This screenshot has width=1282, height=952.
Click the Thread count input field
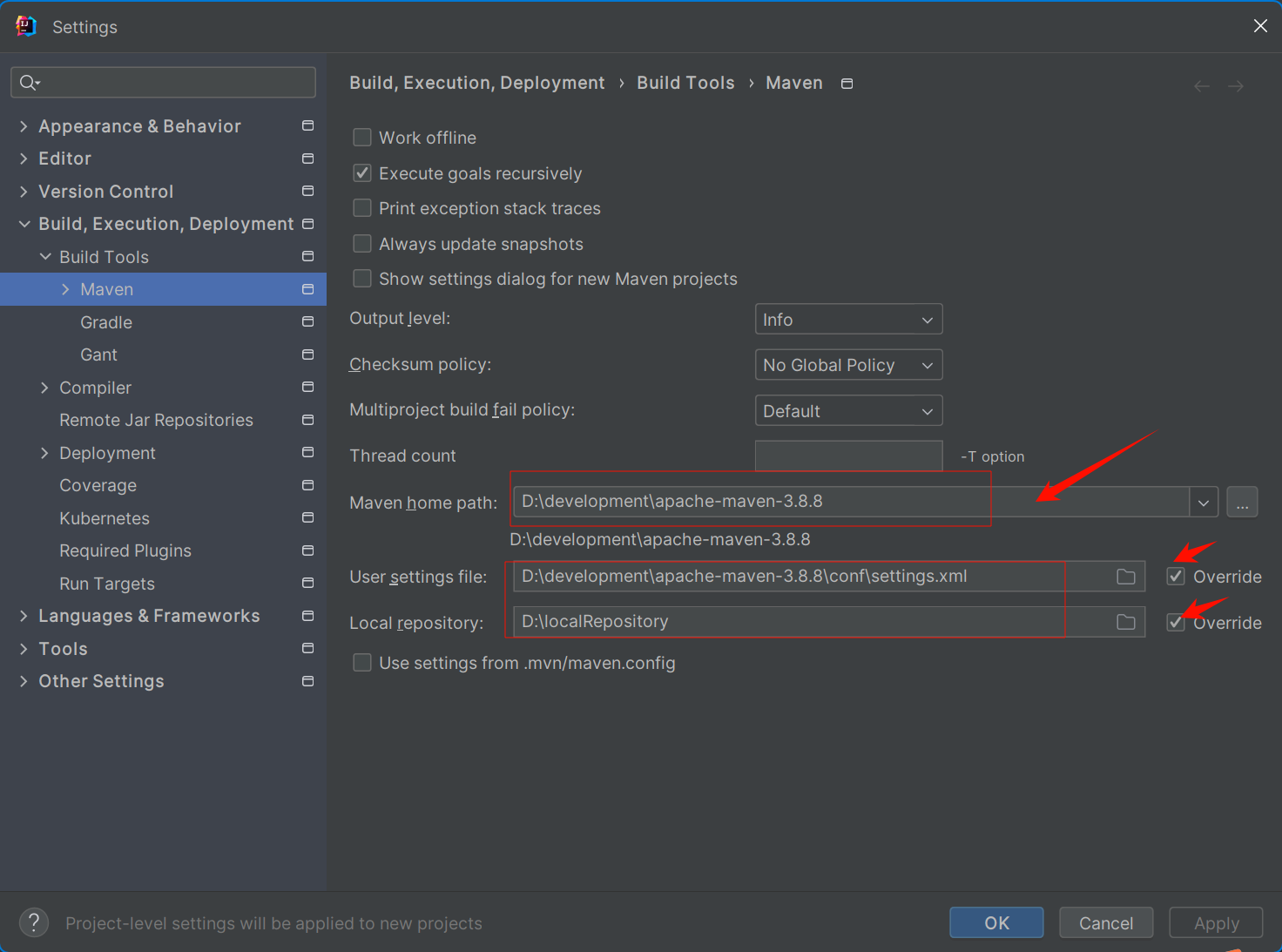[848, 456]
